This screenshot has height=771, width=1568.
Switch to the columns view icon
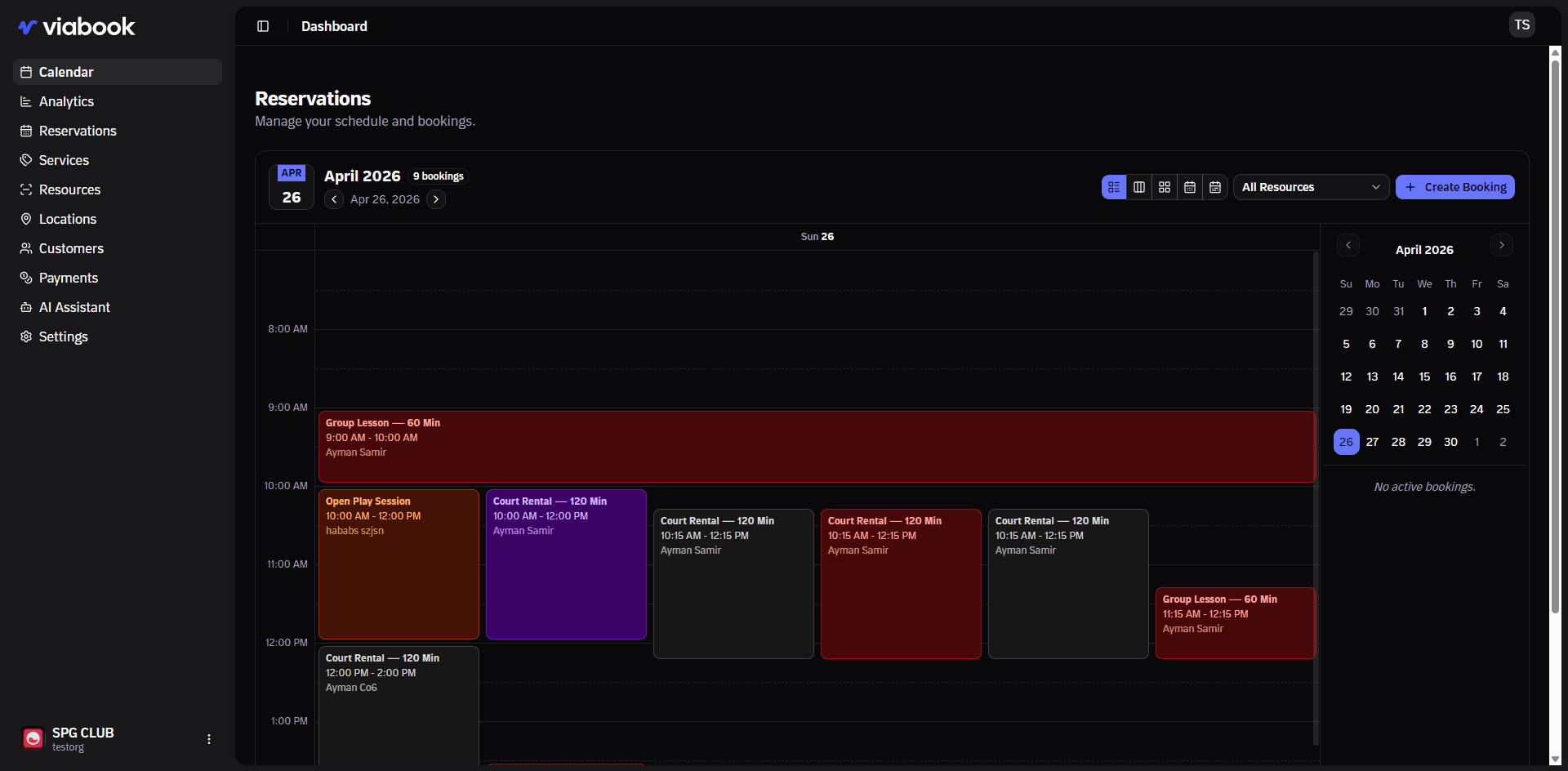click(x=1139, y=187)
